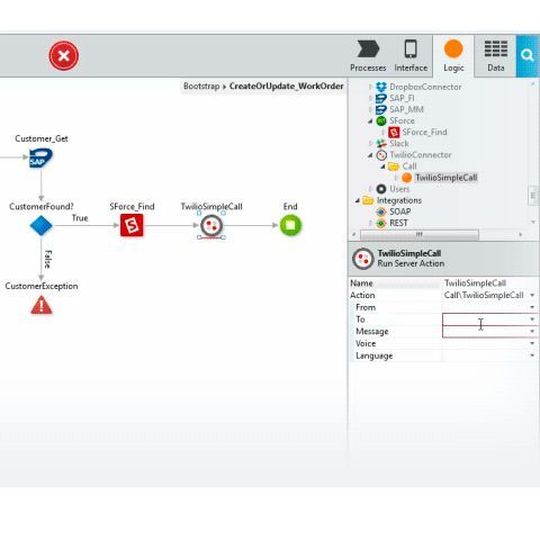Click the tree horizontal scrollbar thumb
Viewport: 540px width, 540px height.
(x=419, y=235)
